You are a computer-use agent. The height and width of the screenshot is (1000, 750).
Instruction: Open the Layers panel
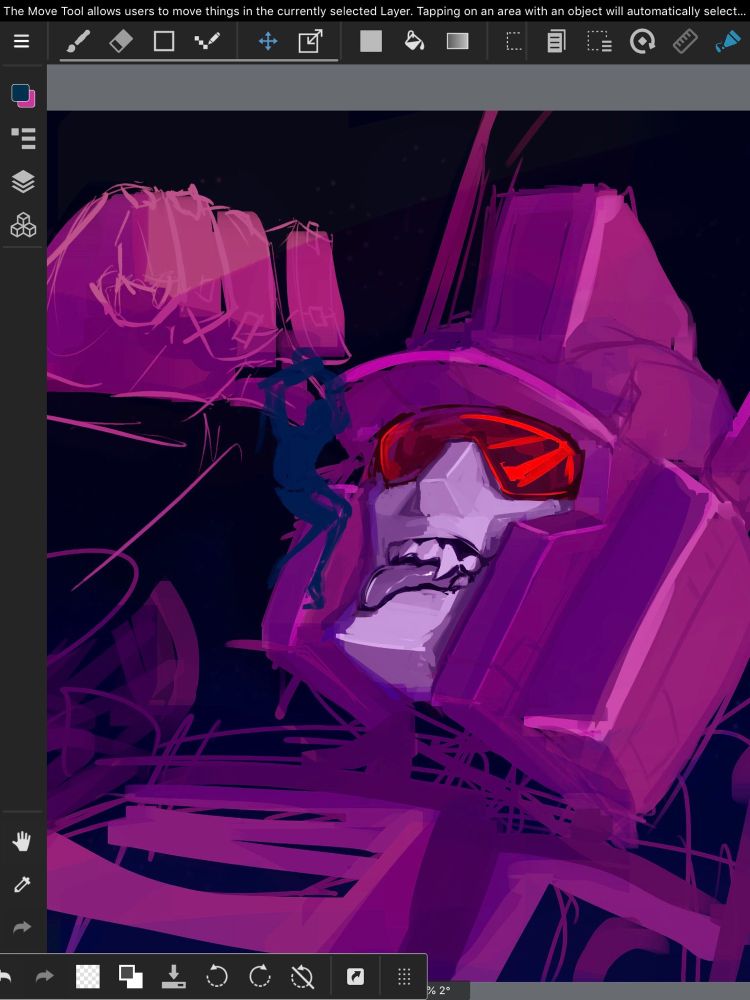[23, 182]
